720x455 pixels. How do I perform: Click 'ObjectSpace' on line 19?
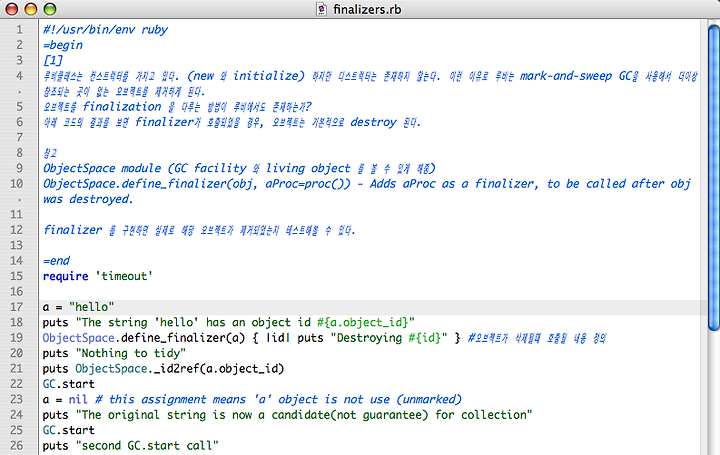pyautogui.click(x=79, y=337)
